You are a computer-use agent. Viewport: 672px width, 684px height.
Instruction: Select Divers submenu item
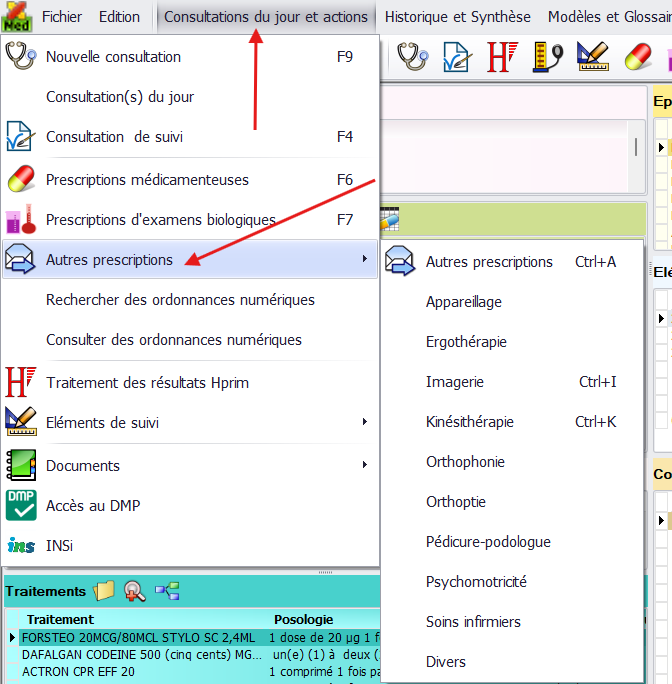pos(512,662)
